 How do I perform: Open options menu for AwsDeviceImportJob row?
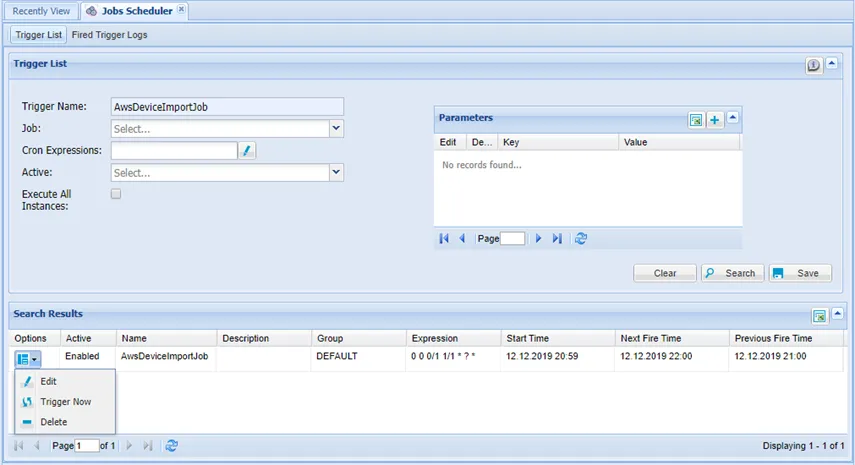(28, 359)
